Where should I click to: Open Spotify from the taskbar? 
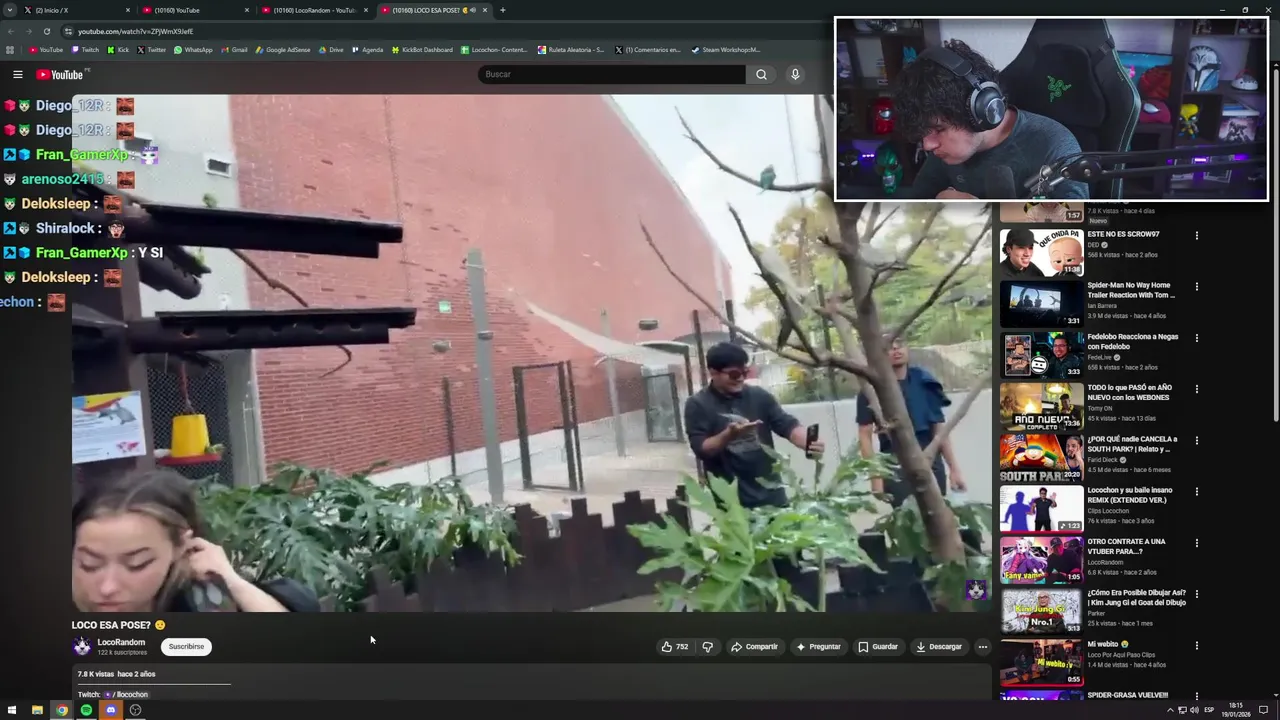[86, 710]
